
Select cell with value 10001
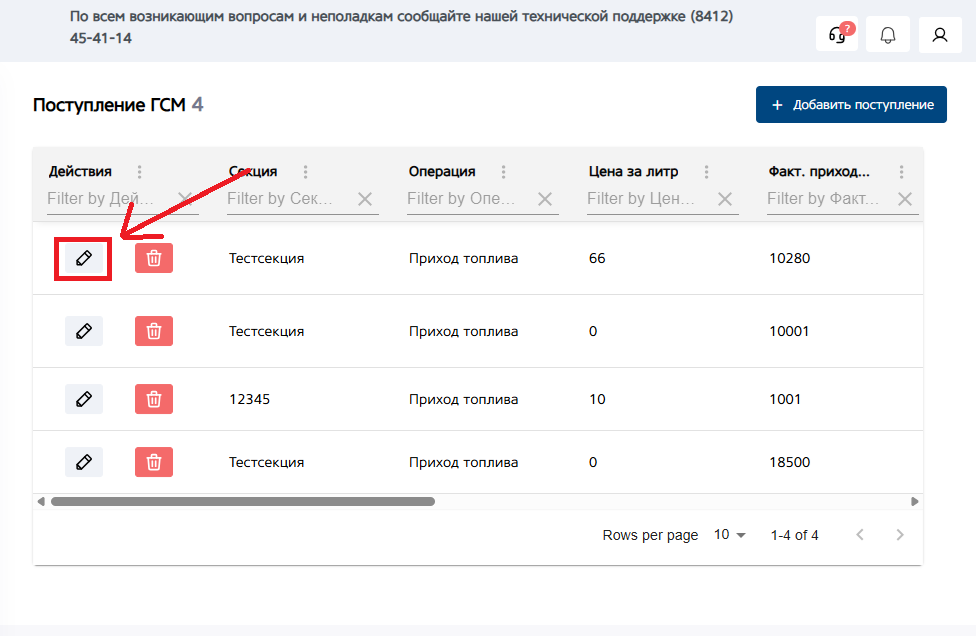789,331
